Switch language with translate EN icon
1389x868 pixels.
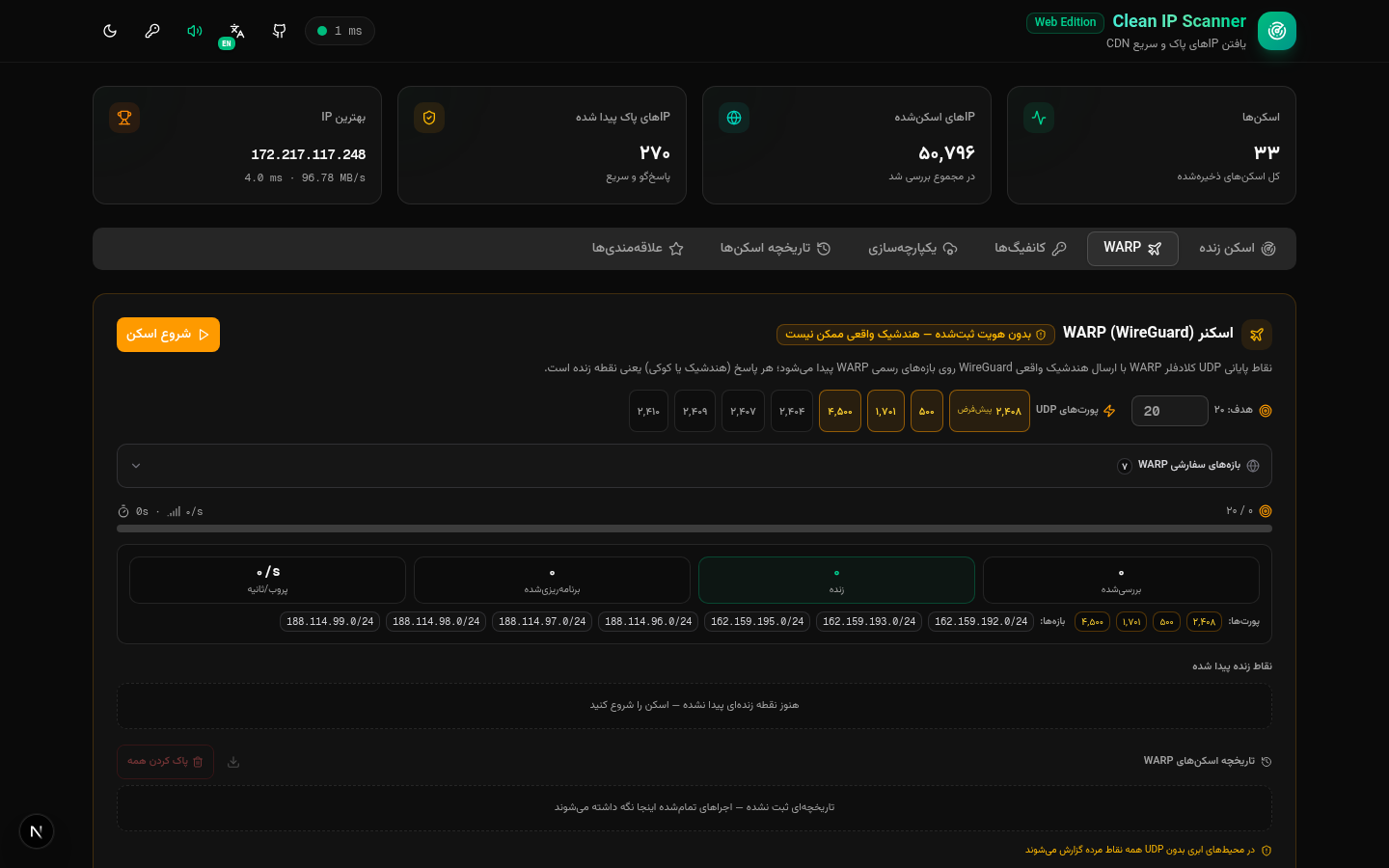click(x=236, y=32)
